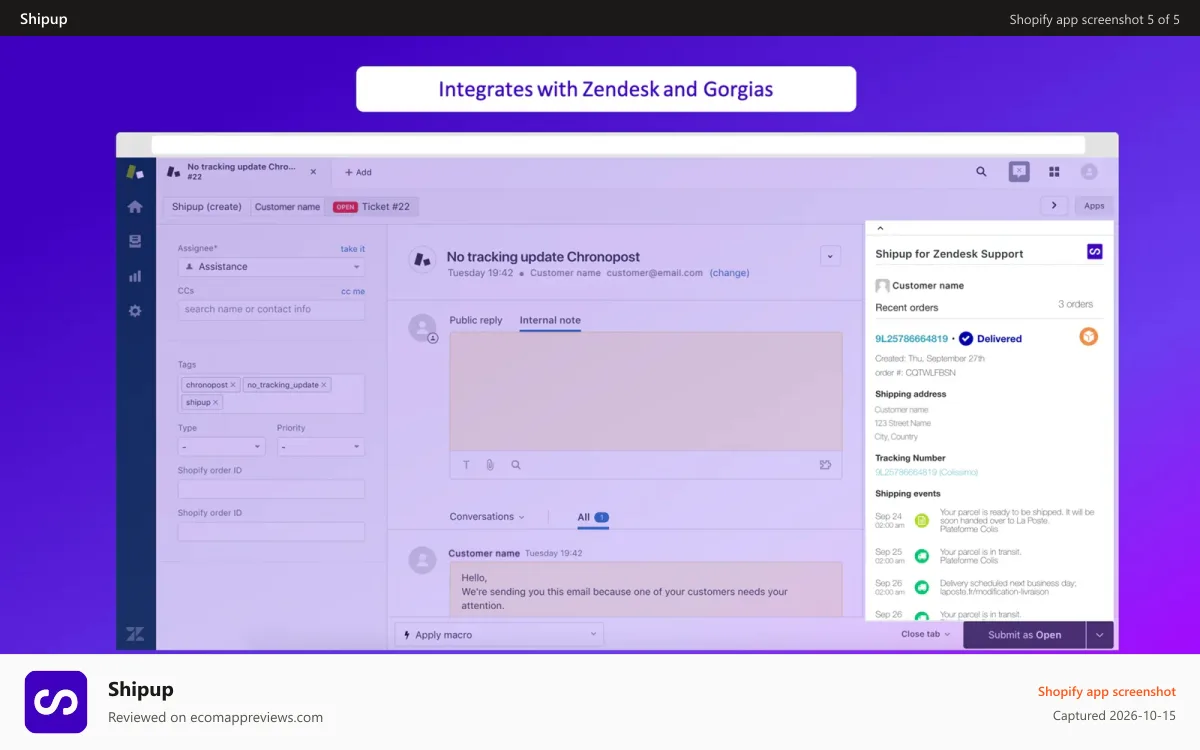Open the Colissimo tracking number link
The image size is (1200, 750).
pyautogui.click(x=926, y=472)
